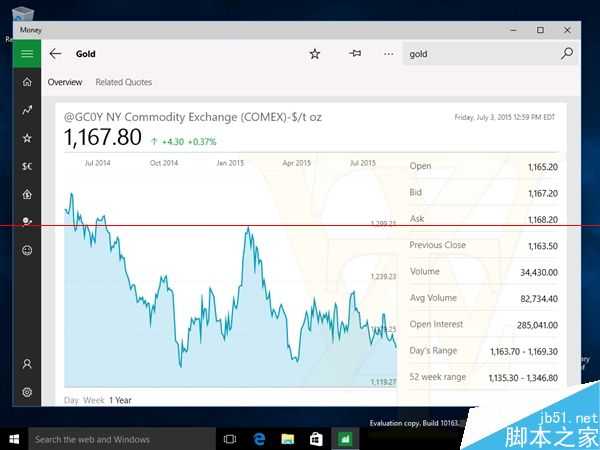This screenshot has height=450, width=600.
Task: Switch to the Related Quotes tab
Action: 124,82
